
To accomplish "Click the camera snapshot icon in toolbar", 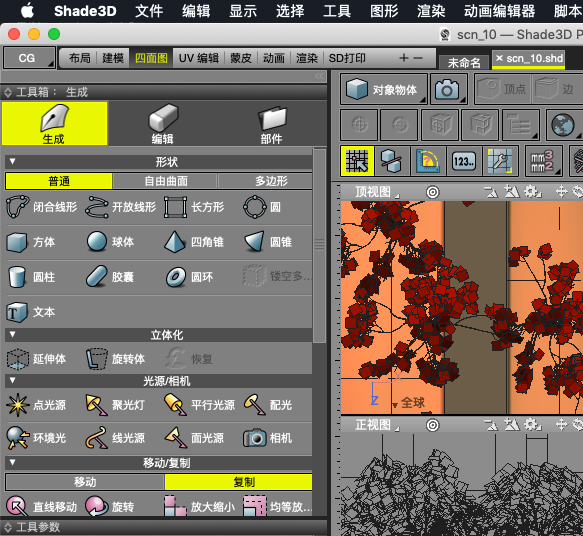I will [448, 89].
